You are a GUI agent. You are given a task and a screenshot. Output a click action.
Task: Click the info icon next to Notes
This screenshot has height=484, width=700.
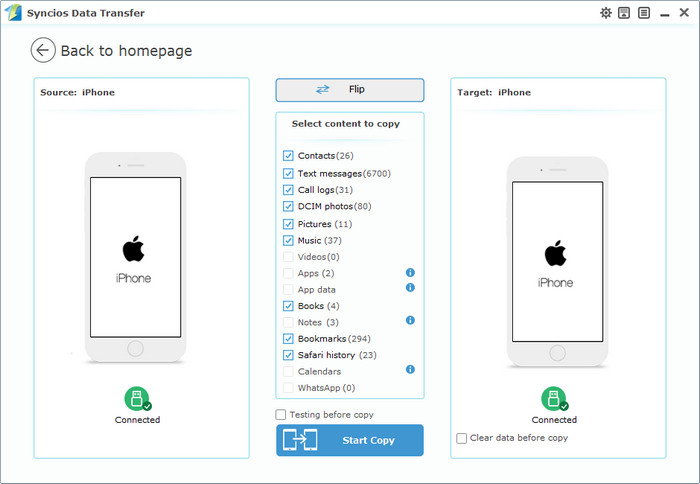pyautogui.click(x=410, y=320)
